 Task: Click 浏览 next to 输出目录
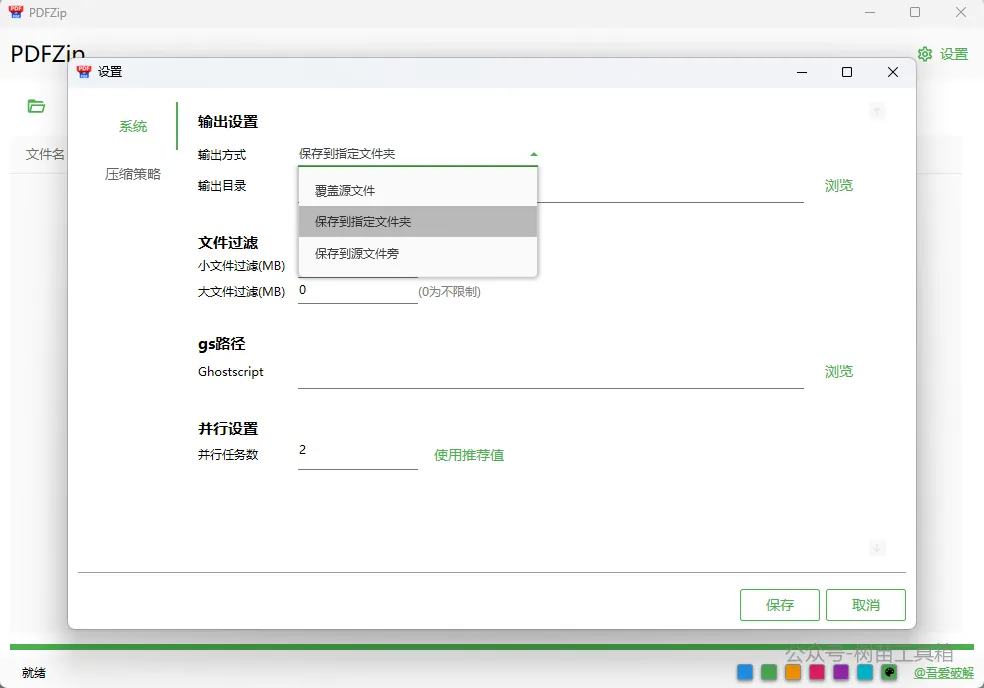[838, 186]
